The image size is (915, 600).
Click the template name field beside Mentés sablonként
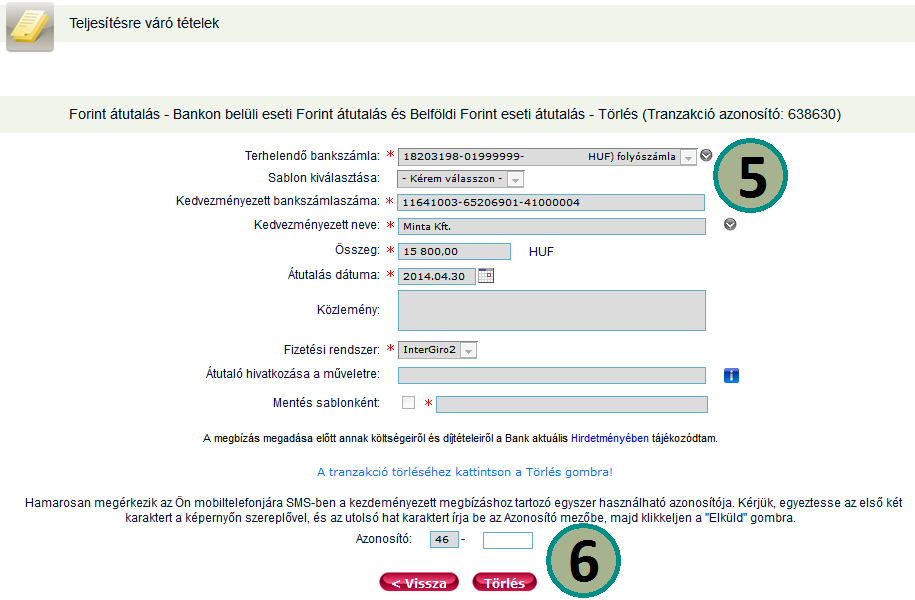click(x=572, y=404)
